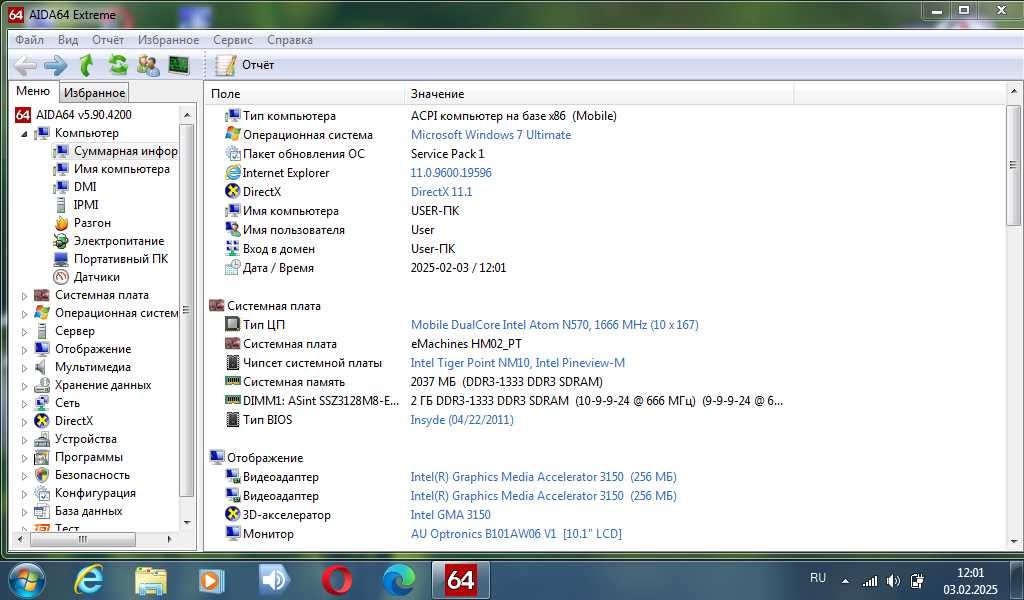Open the Разгон flame icon item
Viewport: 1024px width, 600px height.
[x=61, y=223]
